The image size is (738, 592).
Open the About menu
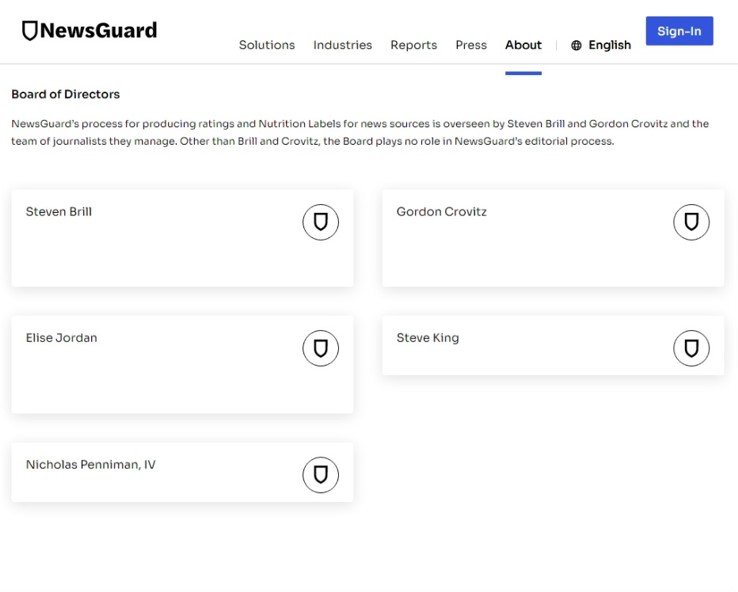523,45
